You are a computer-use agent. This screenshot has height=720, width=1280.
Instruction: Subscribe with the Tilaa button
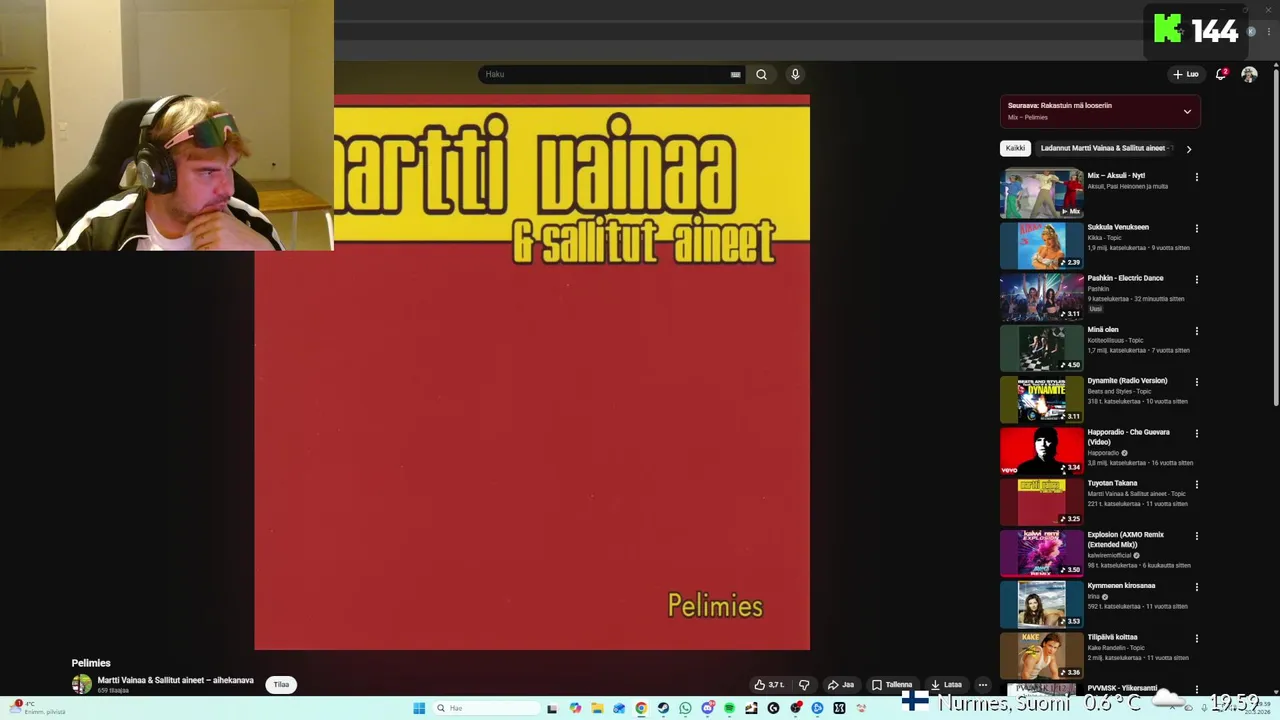(281, 685)
